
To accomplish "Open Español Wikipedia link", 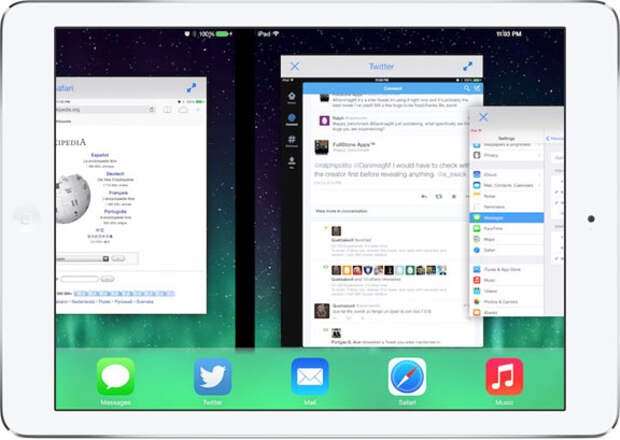I will [x=100, y=155].
